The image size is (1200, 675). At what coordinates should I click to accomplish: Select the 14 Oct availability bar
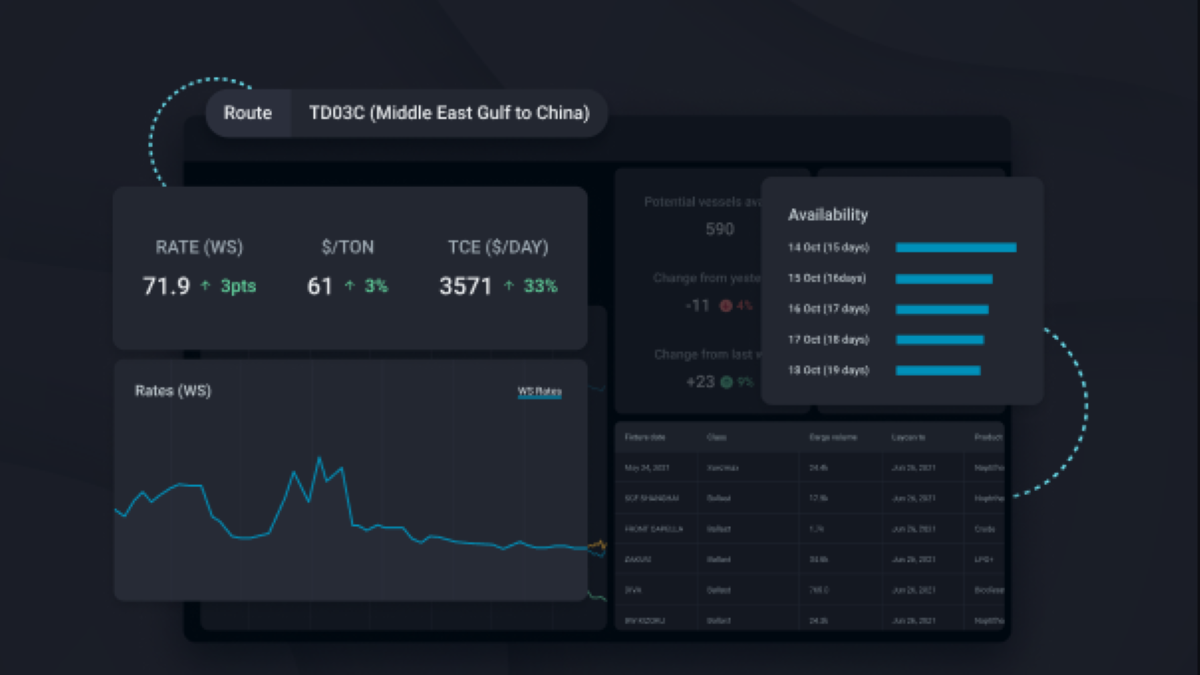(x=956, y=247)
